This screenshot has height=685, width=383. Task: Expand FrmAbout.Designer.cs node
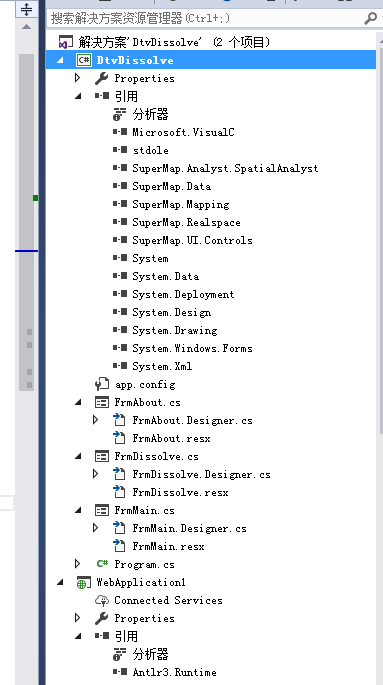coord(96,420)
